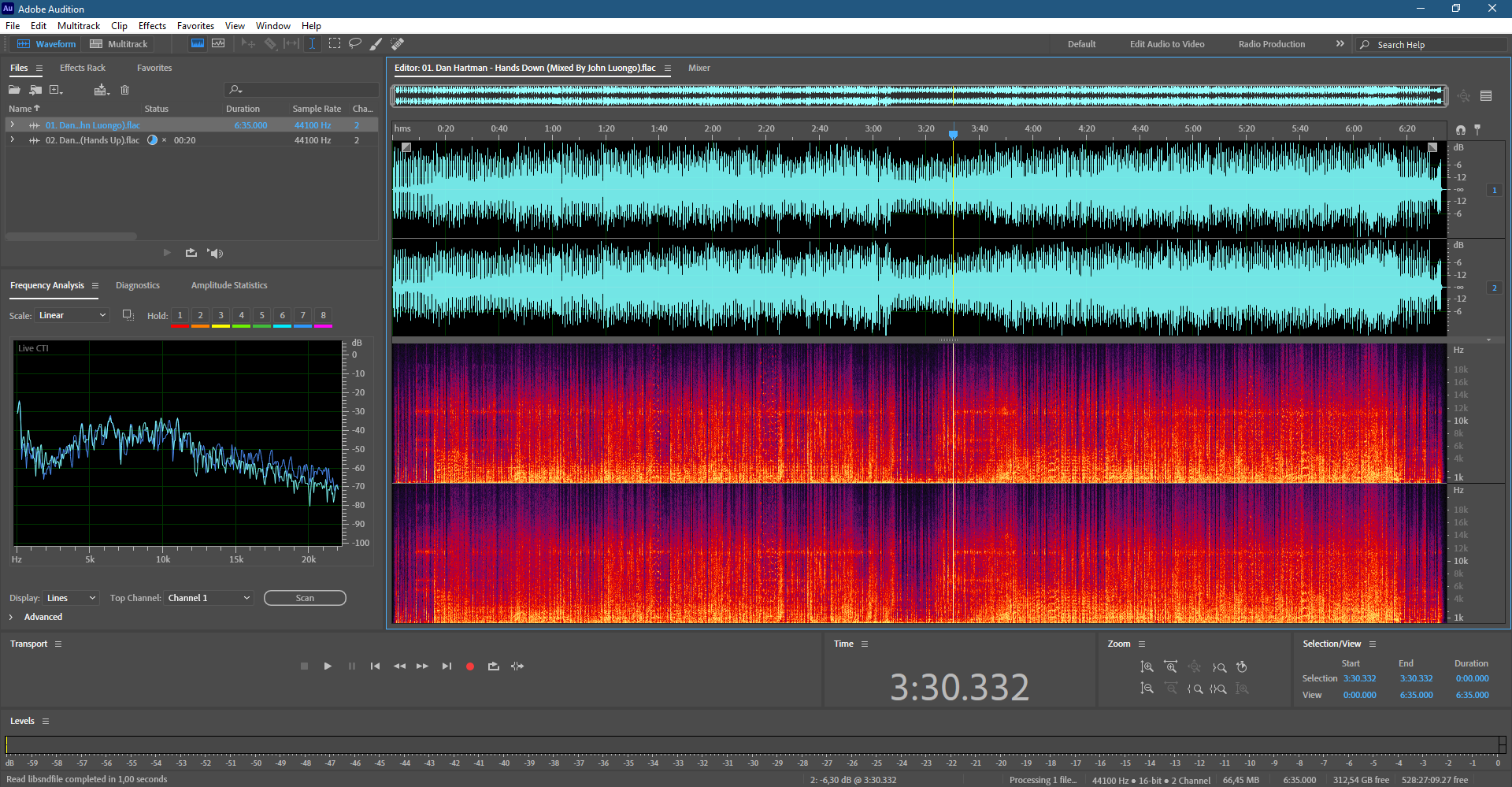Screen dimensions: 1512x787
Task: Open the Scale Linear dropdown
Action: [x=72, y=315]
